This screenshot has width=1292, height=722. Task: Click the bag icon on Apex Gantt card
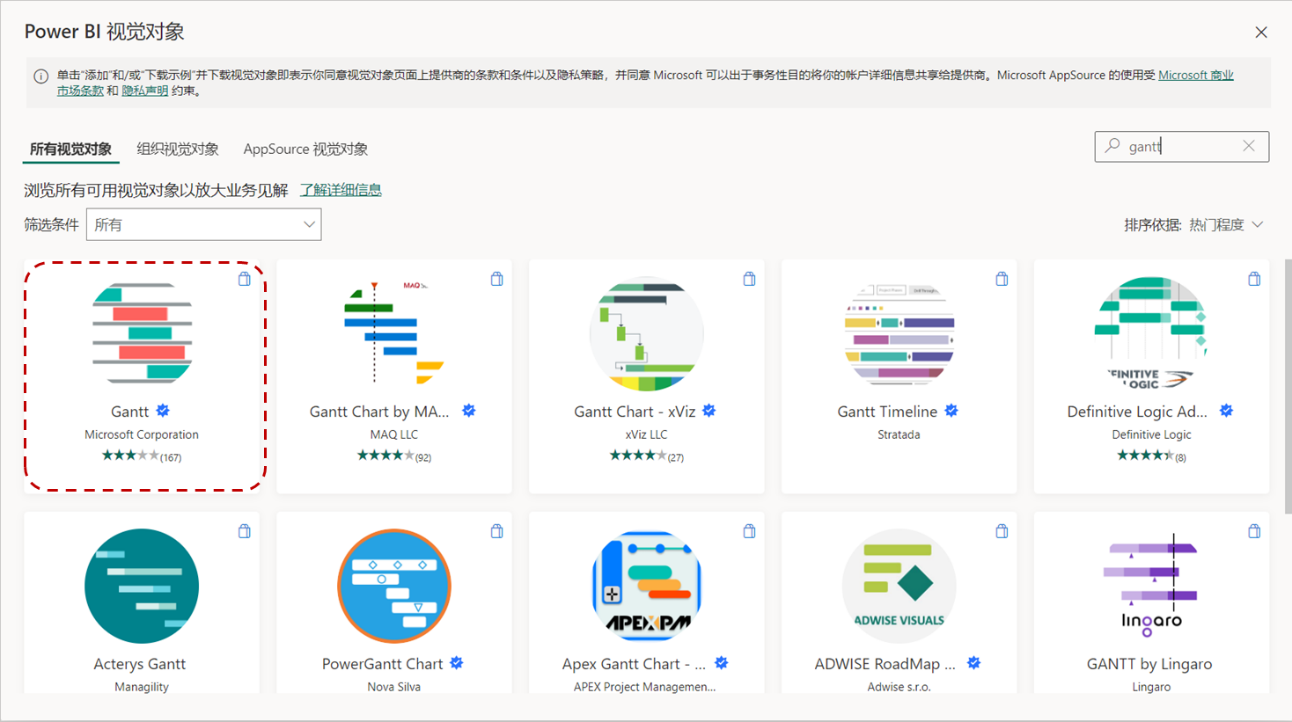pyautogui.click(x=749, y=531)
